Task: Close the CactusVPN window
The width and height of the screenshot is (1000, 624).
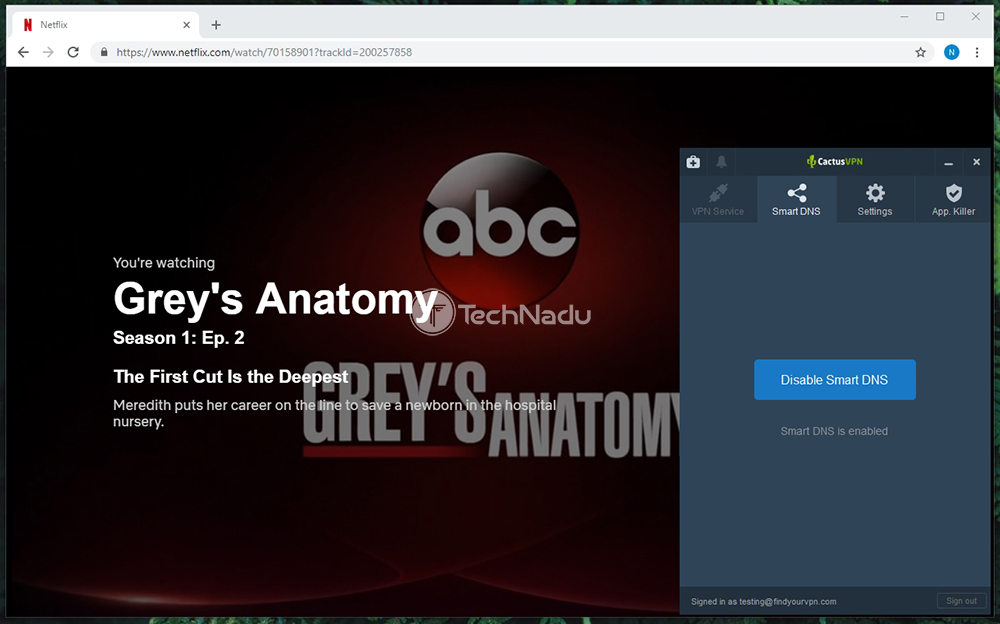Action: 976,162
